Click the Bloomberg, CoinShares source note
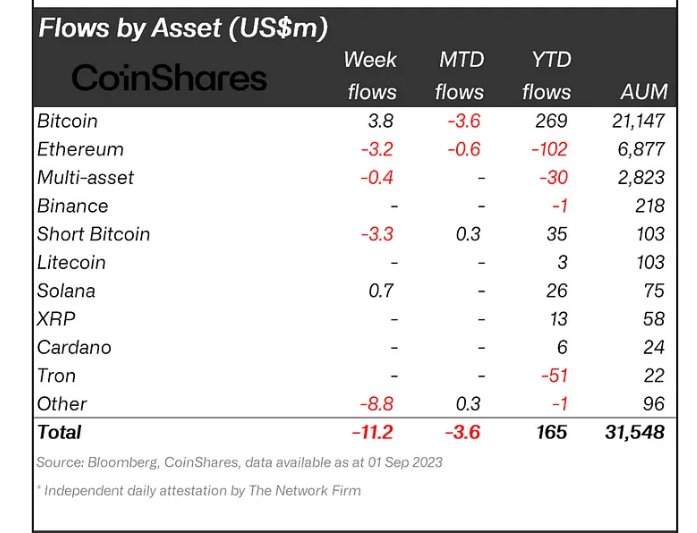The image size is (697, 533). coord(239,462)
